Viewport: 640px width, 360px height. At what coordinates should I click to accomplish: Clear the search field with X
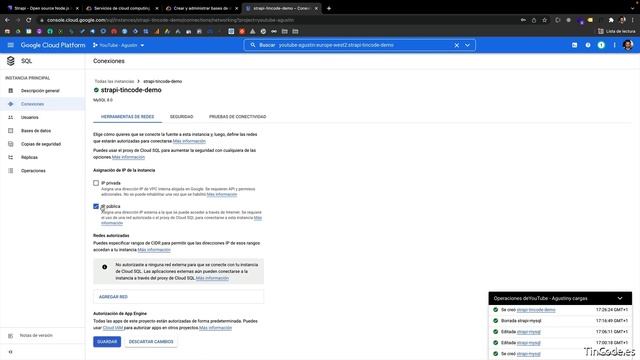(457, 45)
